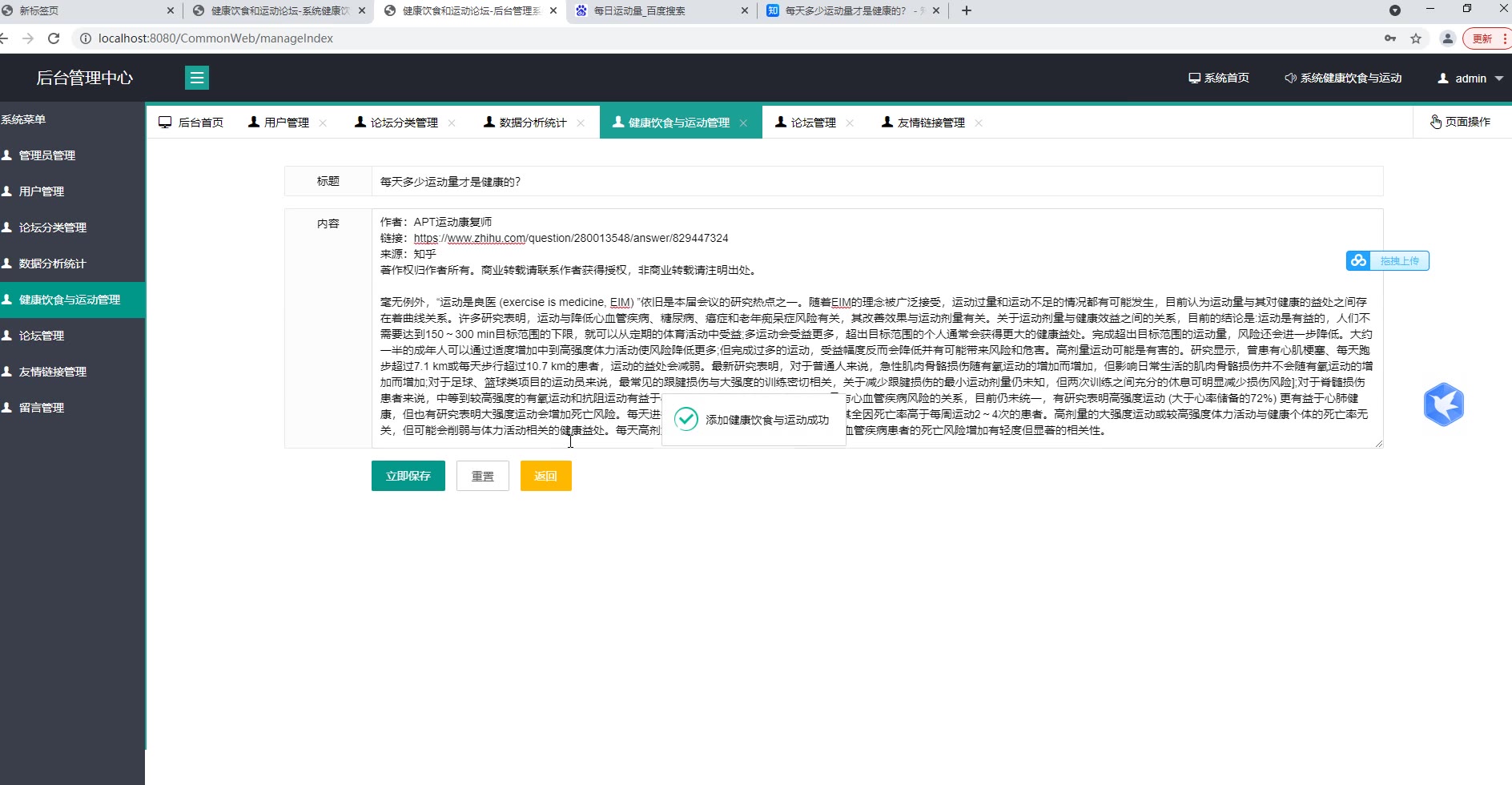Close the 新标签页 browser tab
1512x785 pixels.
pos(171,10)
